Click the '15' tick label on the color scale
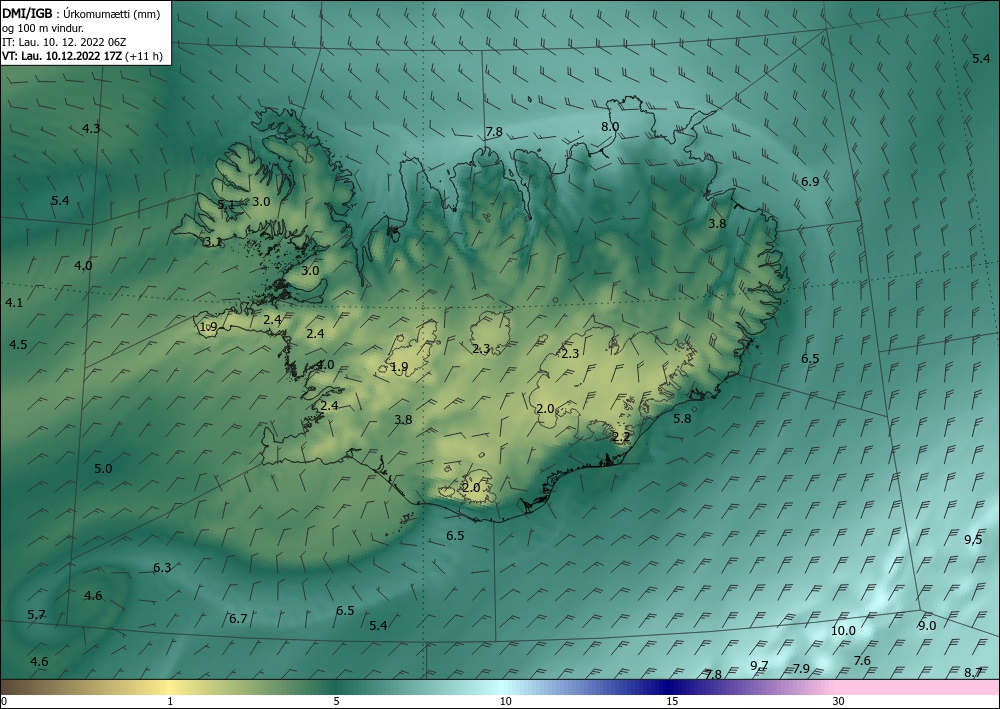 pyautogui.click(x=672, y=701)
